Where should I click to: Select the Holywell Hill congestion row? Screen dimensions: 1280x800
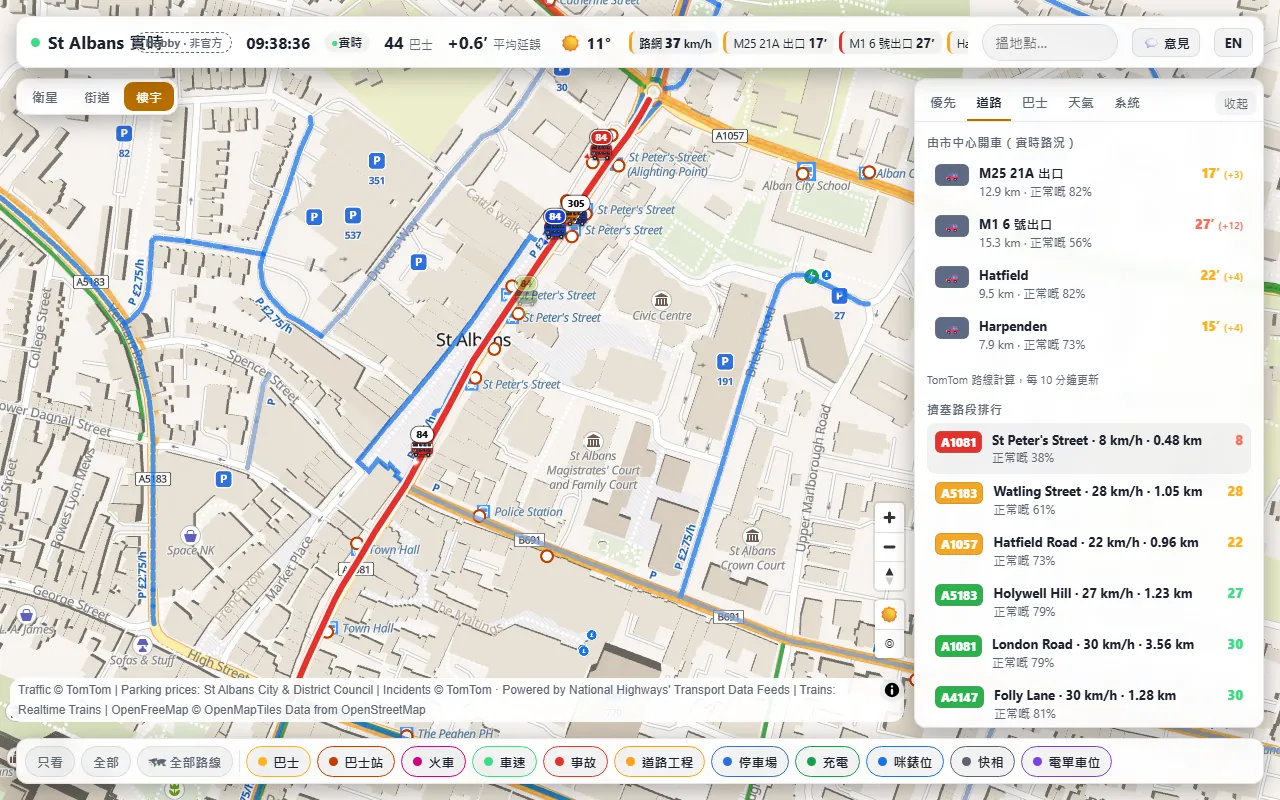1089,602
